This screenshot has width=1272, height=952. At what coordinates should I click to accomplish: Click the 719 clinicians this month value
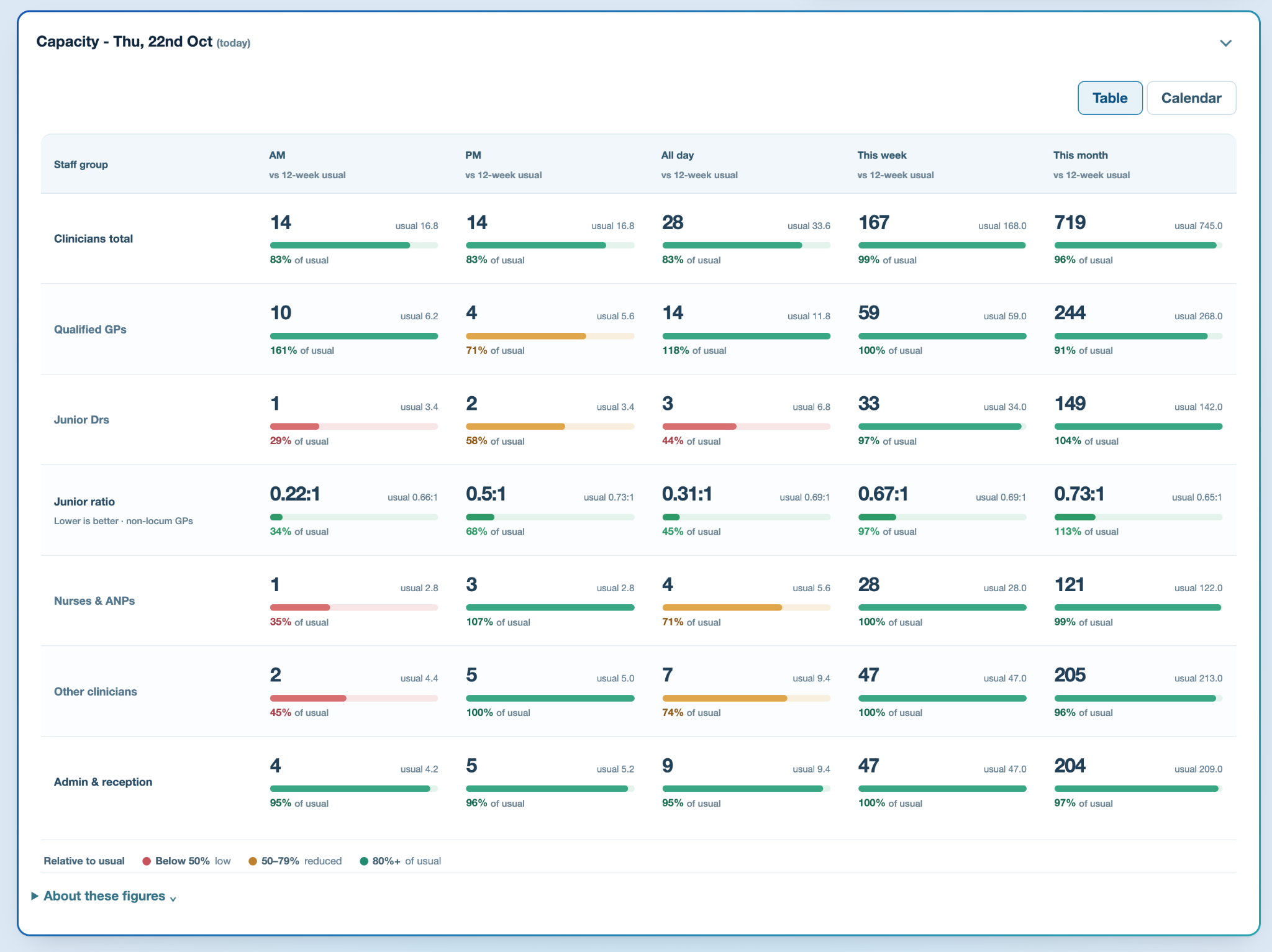pyautogui.click(x=1070, y=222)
